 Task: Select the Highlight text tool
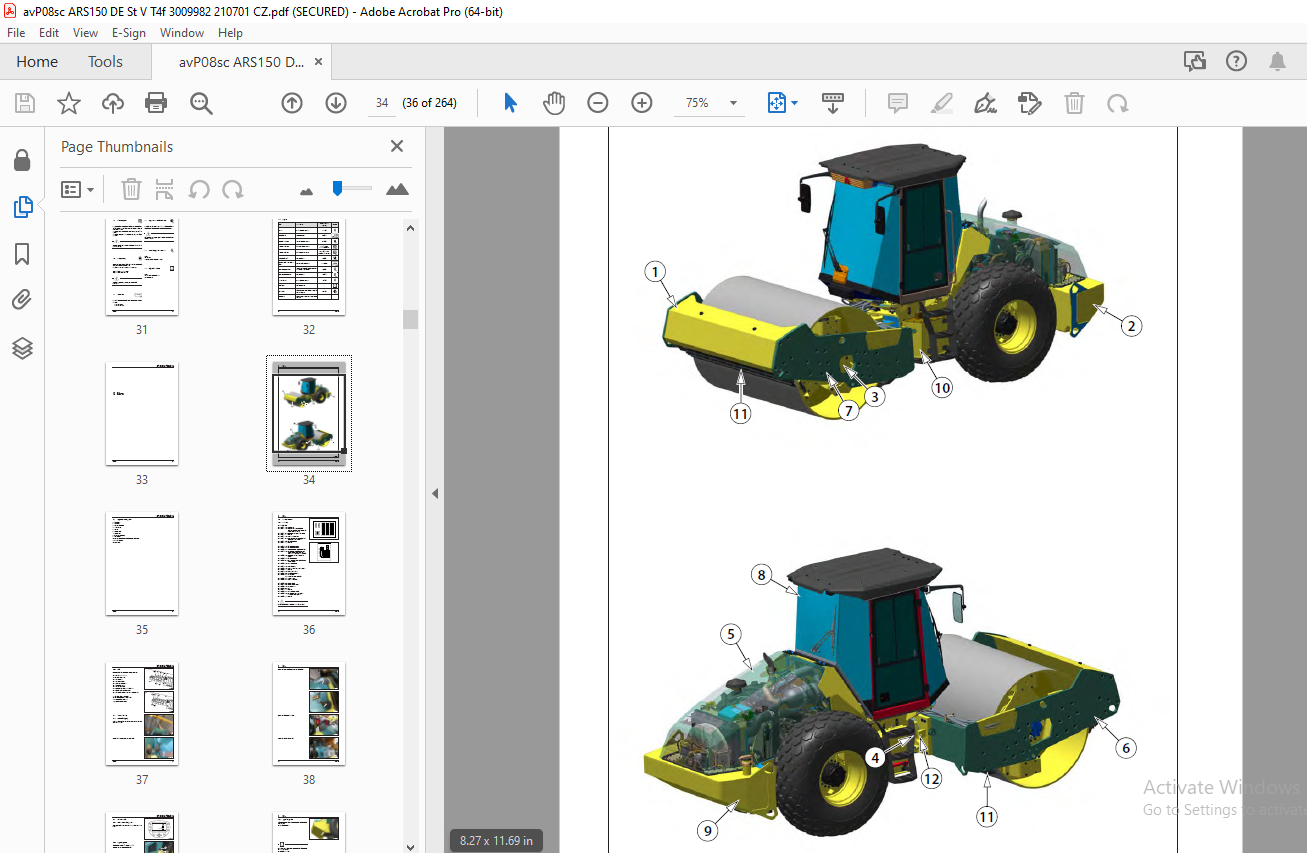pos(942,103)
